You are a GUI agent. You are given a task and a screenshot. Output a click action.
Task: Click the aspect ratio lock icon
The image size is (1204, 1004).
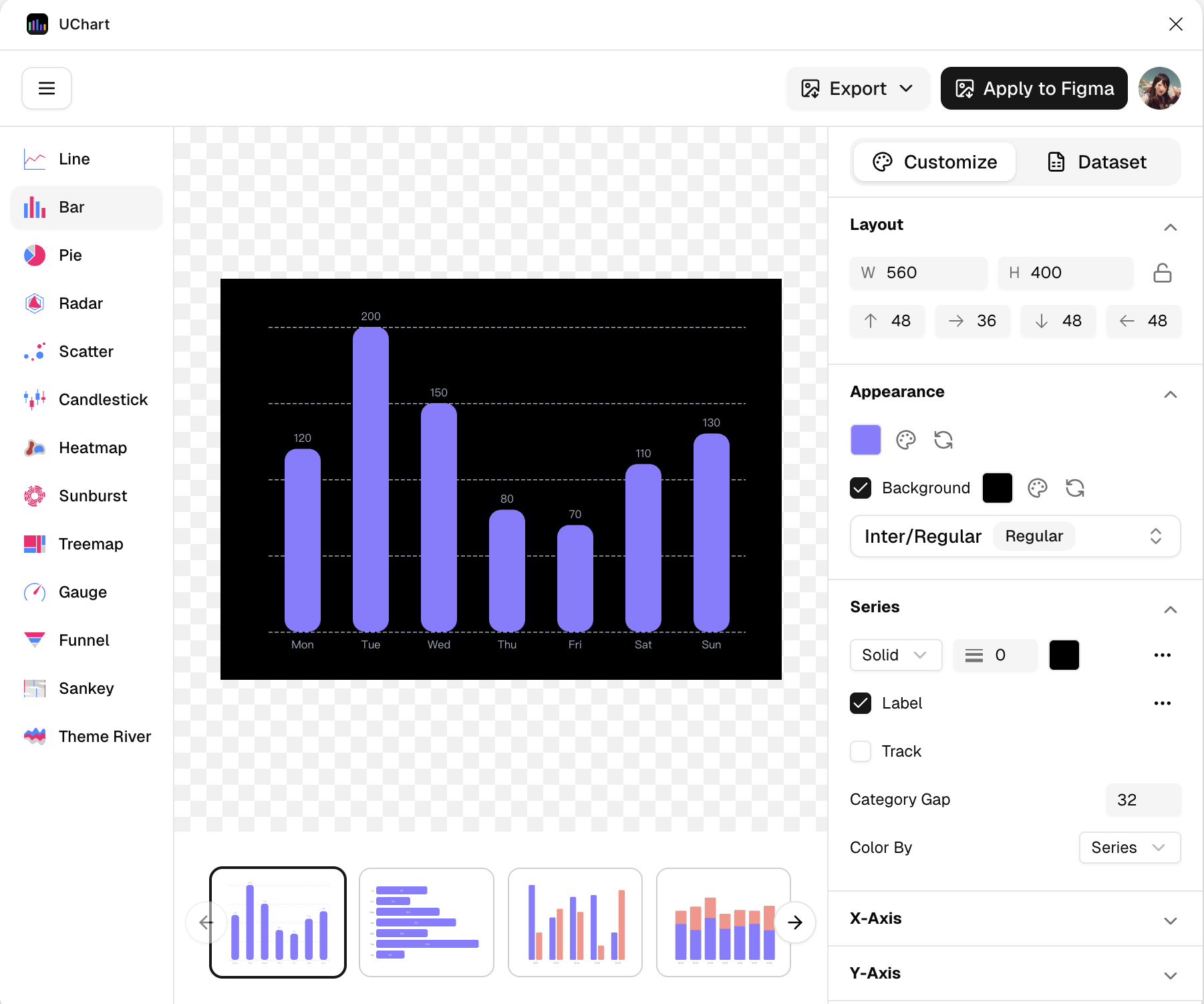click(1162, 273)
